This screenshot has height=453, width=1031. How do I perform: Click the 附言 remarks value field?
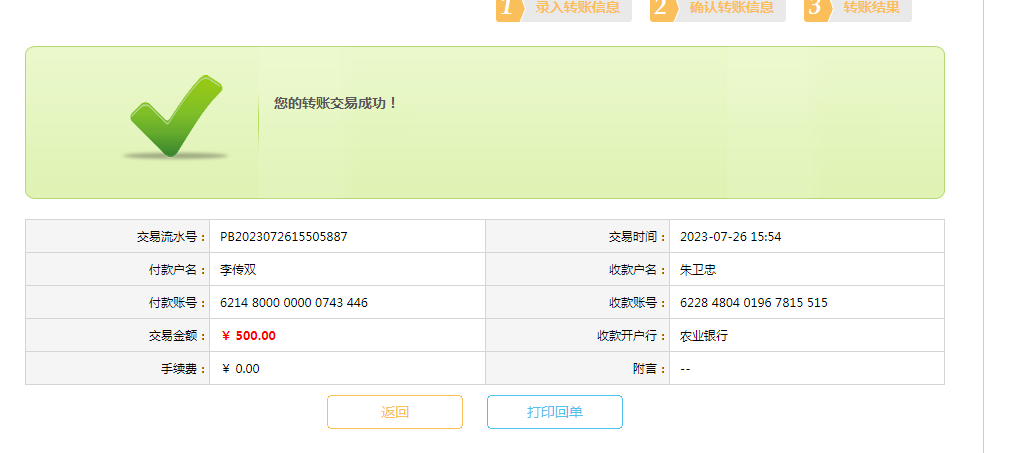(x=686, y=369)
